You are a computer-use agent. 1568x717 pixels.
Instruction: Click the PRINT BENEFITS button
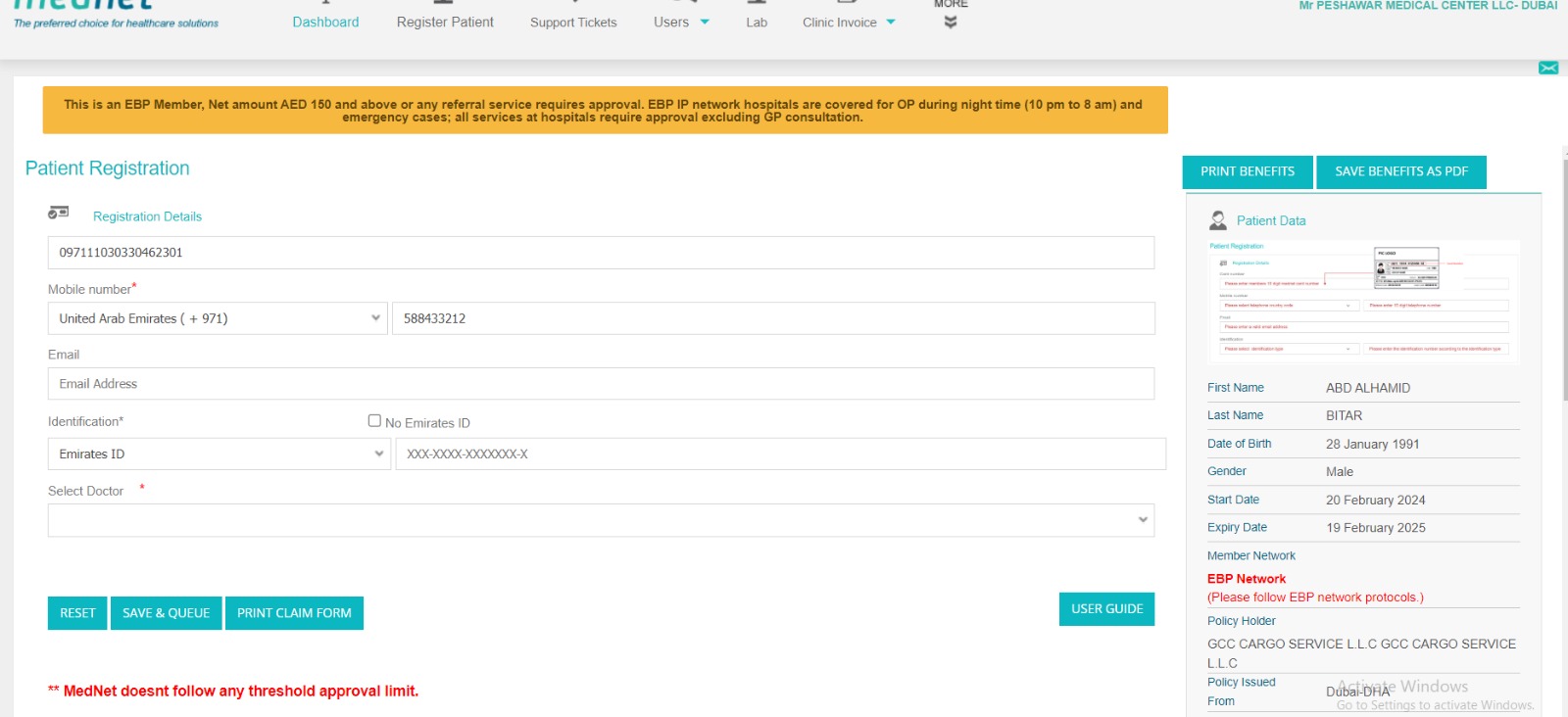pos(1248,171)
